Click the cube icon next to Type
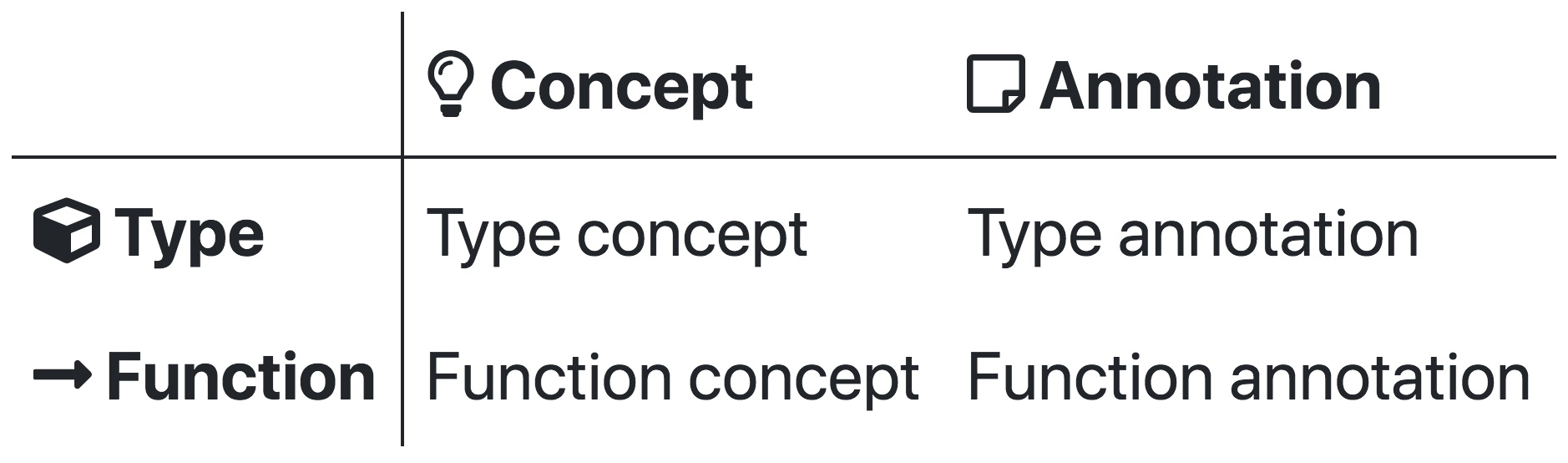This screenshot has width=1568, height=463. click(x=67, y=231)
